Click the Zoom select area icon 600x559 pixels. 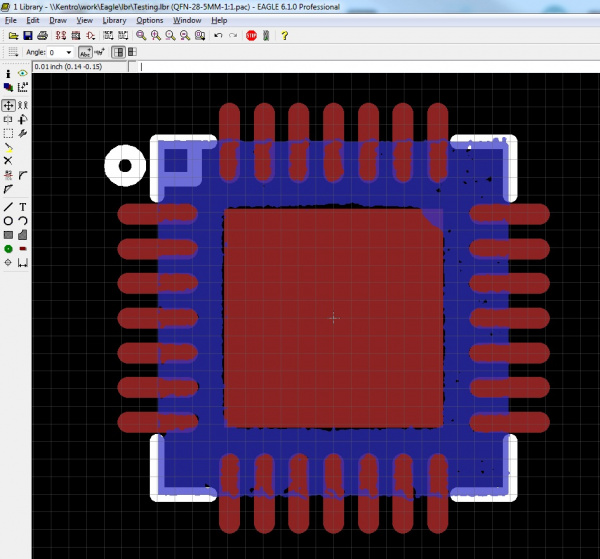coord(200,36)
